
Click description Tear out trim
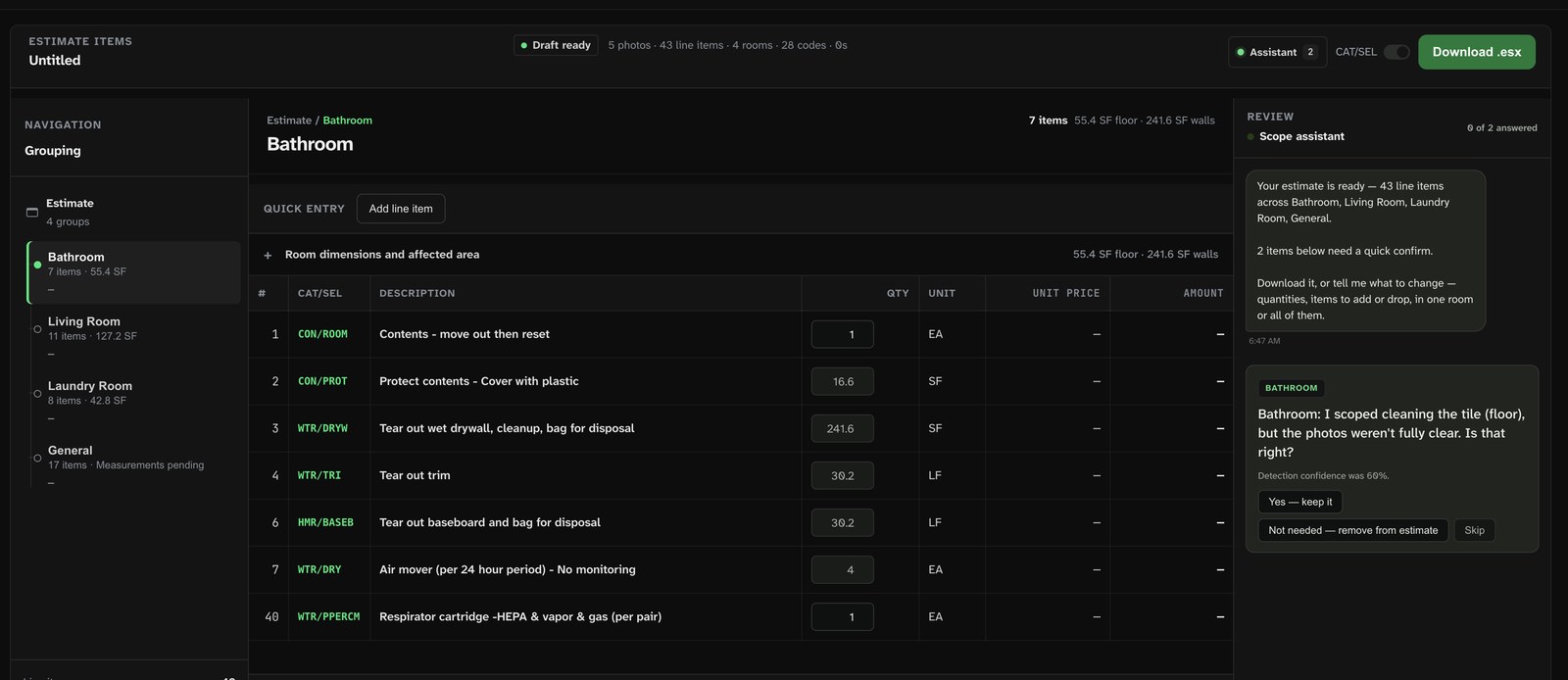coord(415,475)
